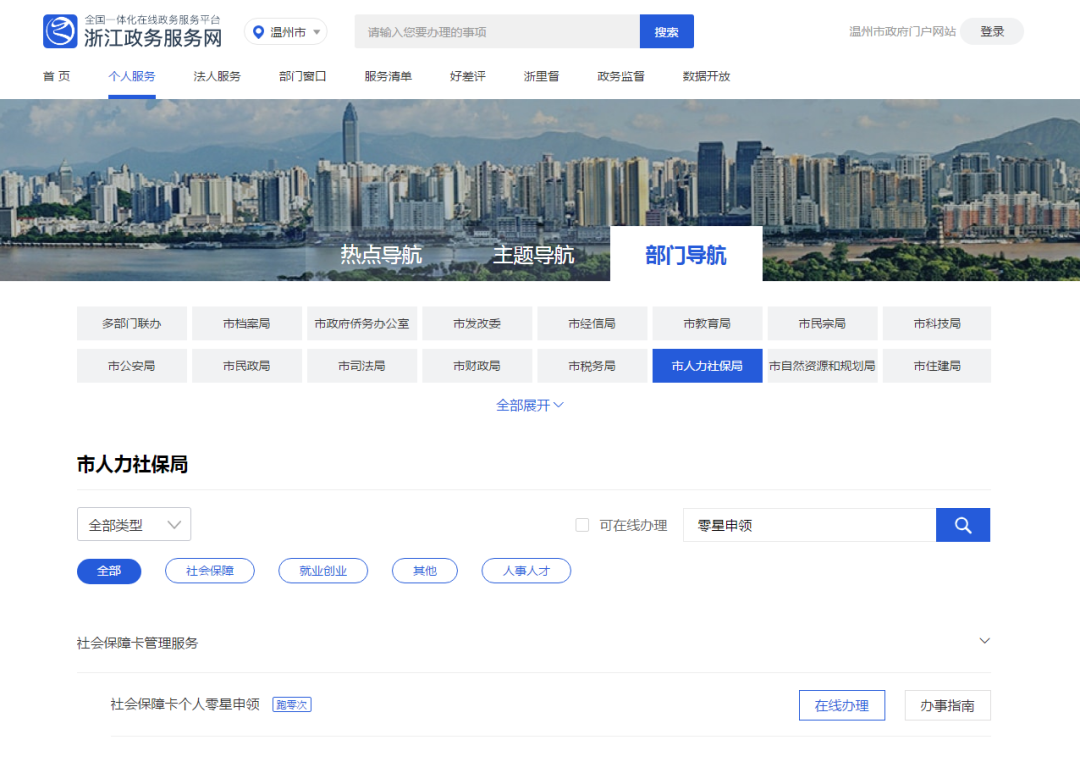1080x762 pixels.
Task: Open the 全部类型 type dropdown
Action: pos(134,525)
